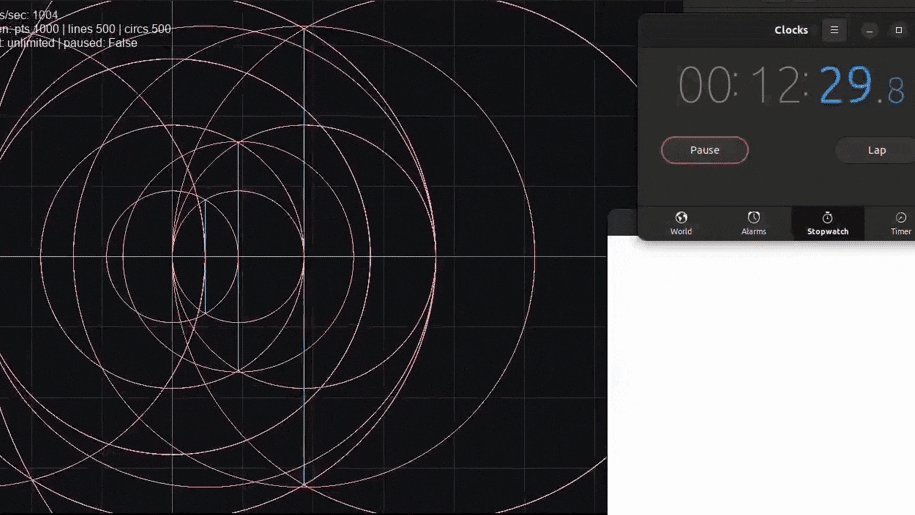Click the small tenths digit of the stopwatch

click(x=896, y=91)
